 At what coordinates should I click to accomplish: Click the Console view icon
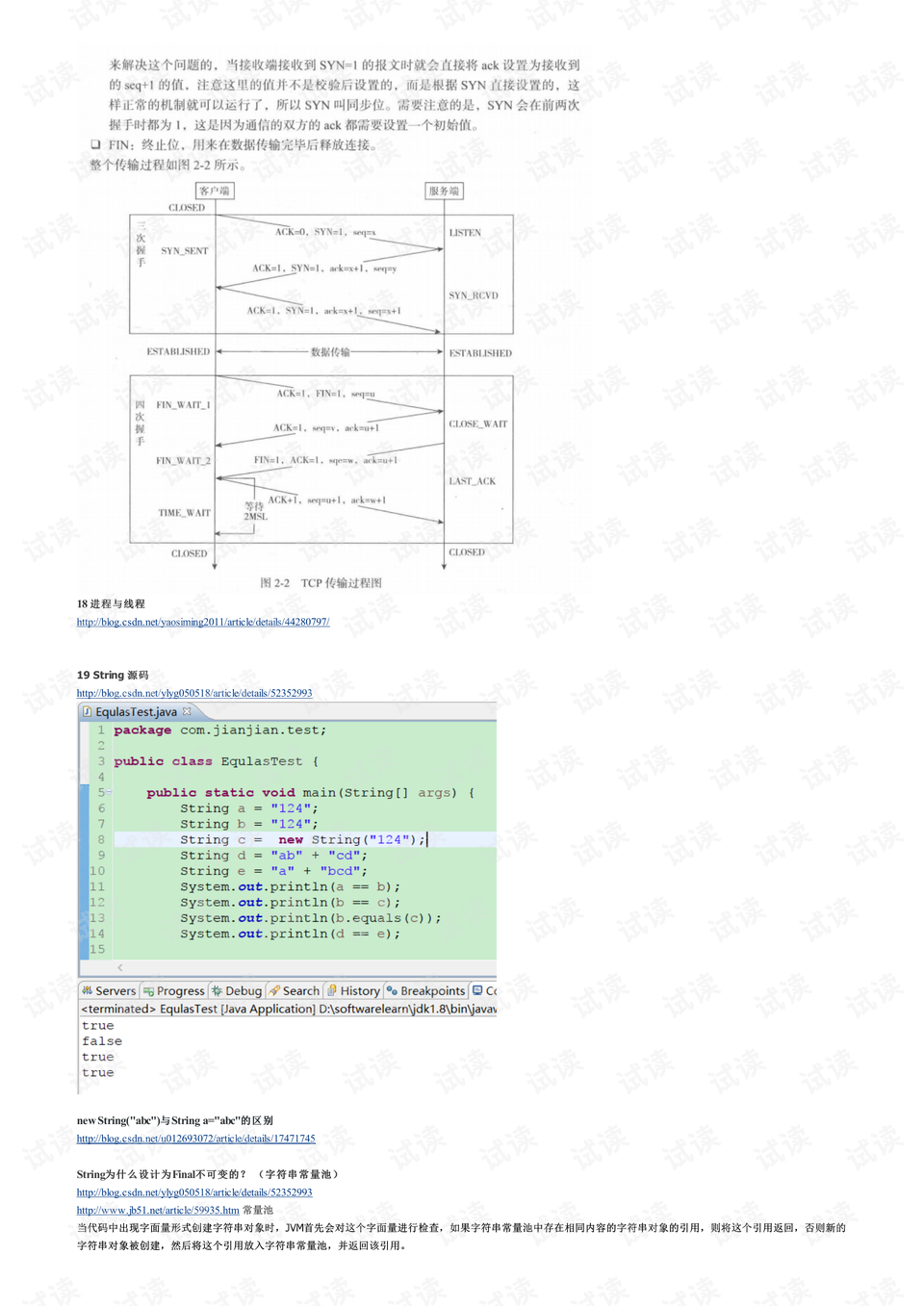tap(475, 990)
